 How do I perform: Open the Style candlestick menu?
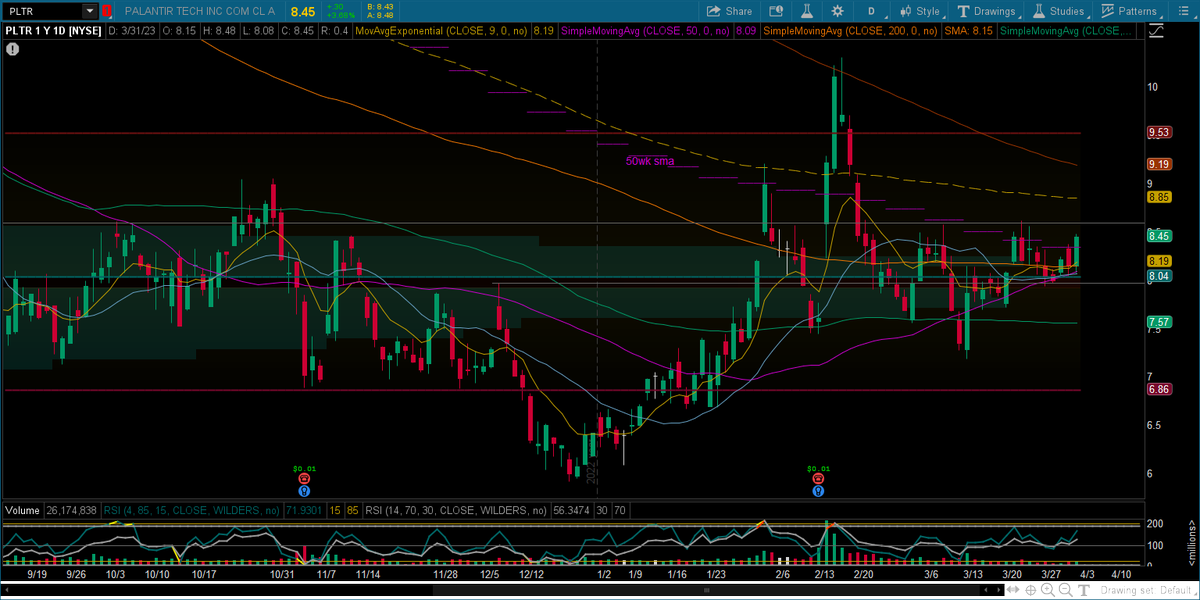point(920,11)
